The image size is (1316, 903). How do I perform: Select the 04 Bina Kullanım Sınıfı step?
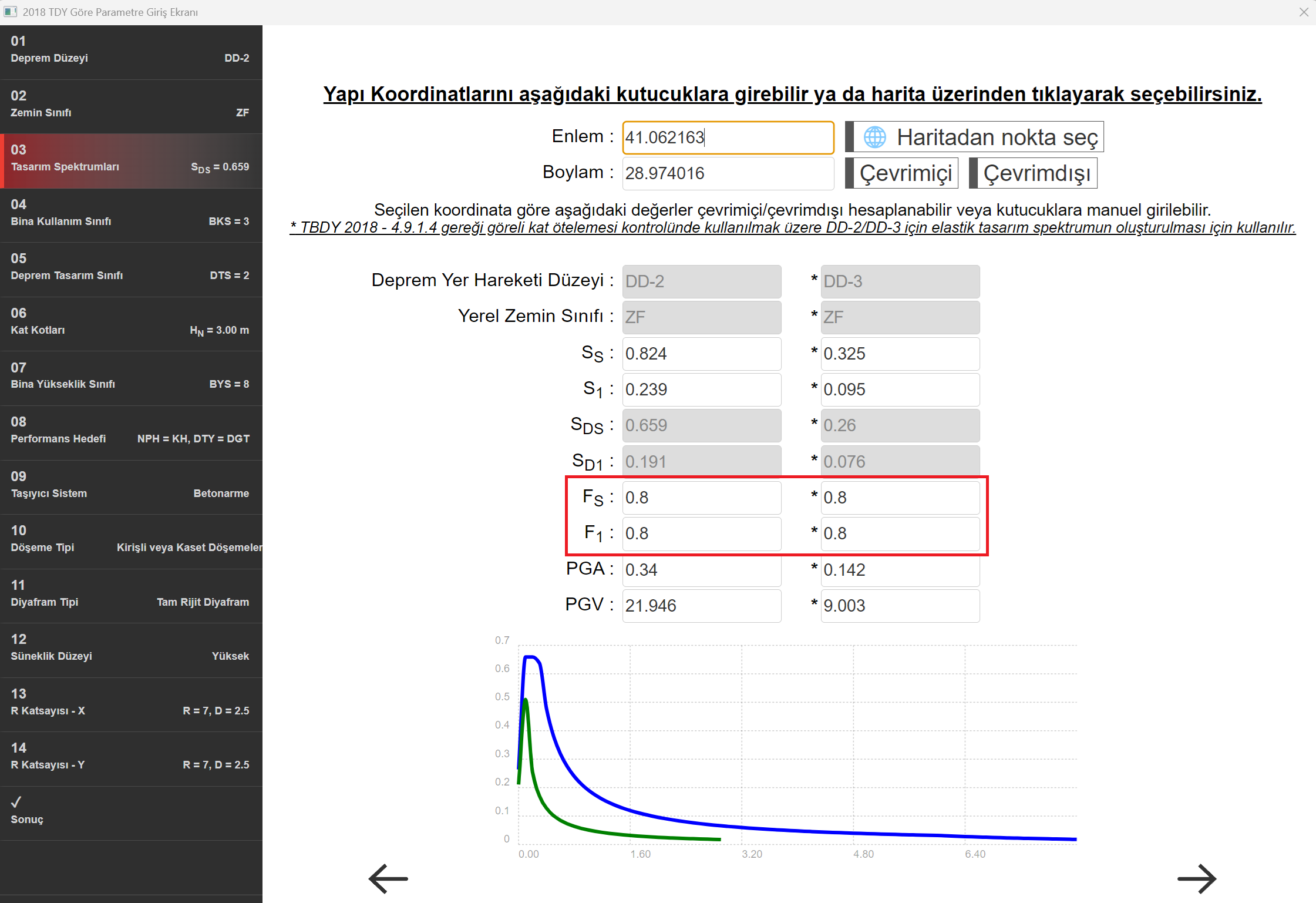coord(130,214)
